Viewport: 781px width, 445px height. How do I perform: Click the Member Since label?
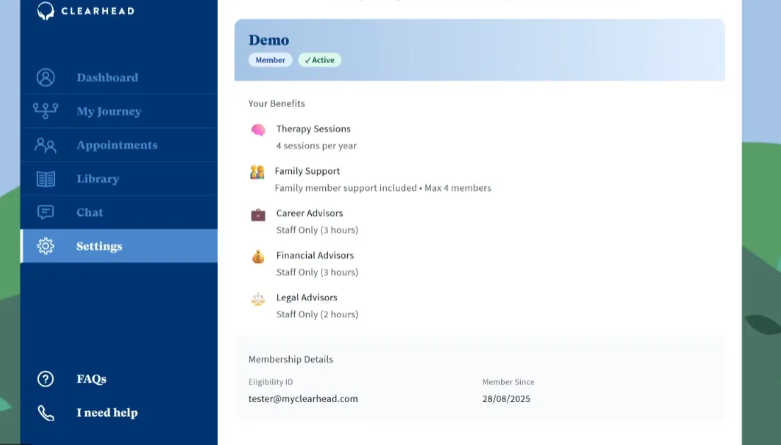[508, 382]
